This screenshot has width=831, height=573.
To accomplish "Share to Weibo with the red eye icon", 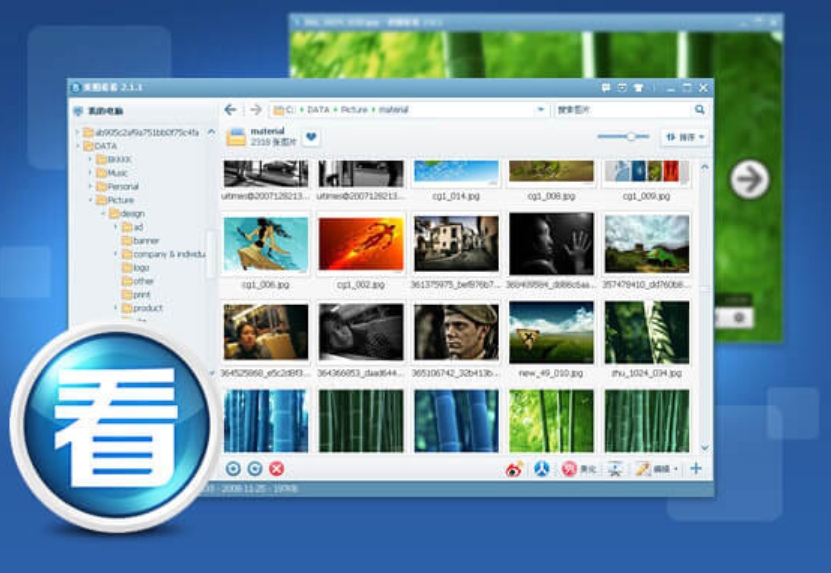I will tap(514, 469).
